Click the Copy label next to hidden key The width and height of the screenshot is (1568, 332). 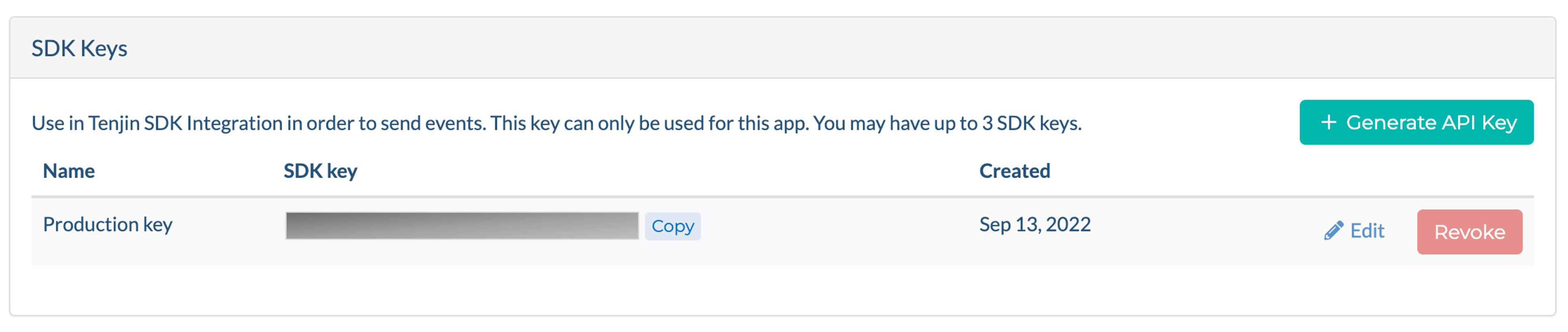(x=673, y=226)
